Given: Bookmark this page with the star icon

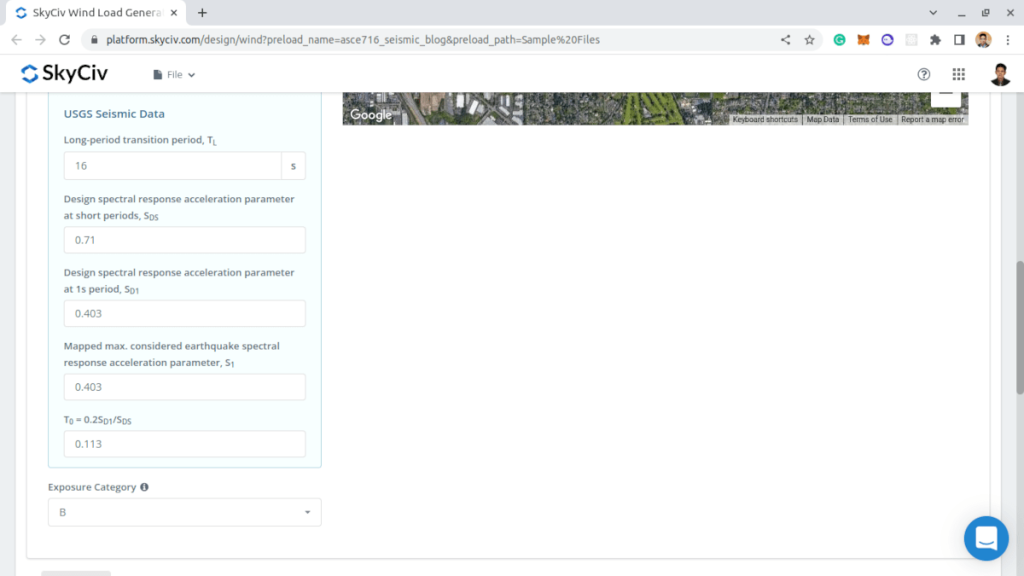Looking at the screenshot, I should click(x=809, y=40).
